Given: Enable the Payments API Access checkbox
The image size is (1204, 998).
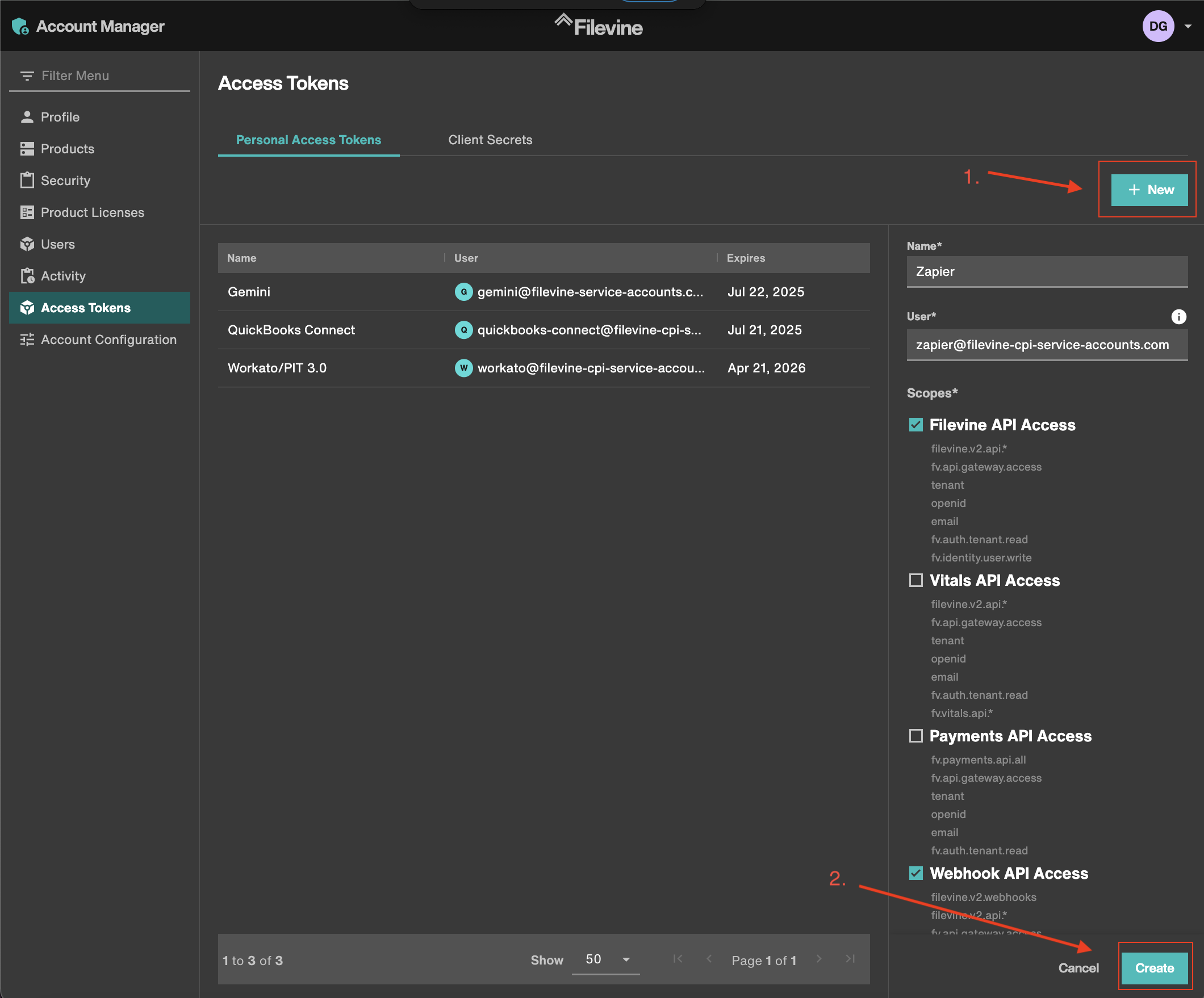Looking at the screenshot, I should tap(915, 736).
